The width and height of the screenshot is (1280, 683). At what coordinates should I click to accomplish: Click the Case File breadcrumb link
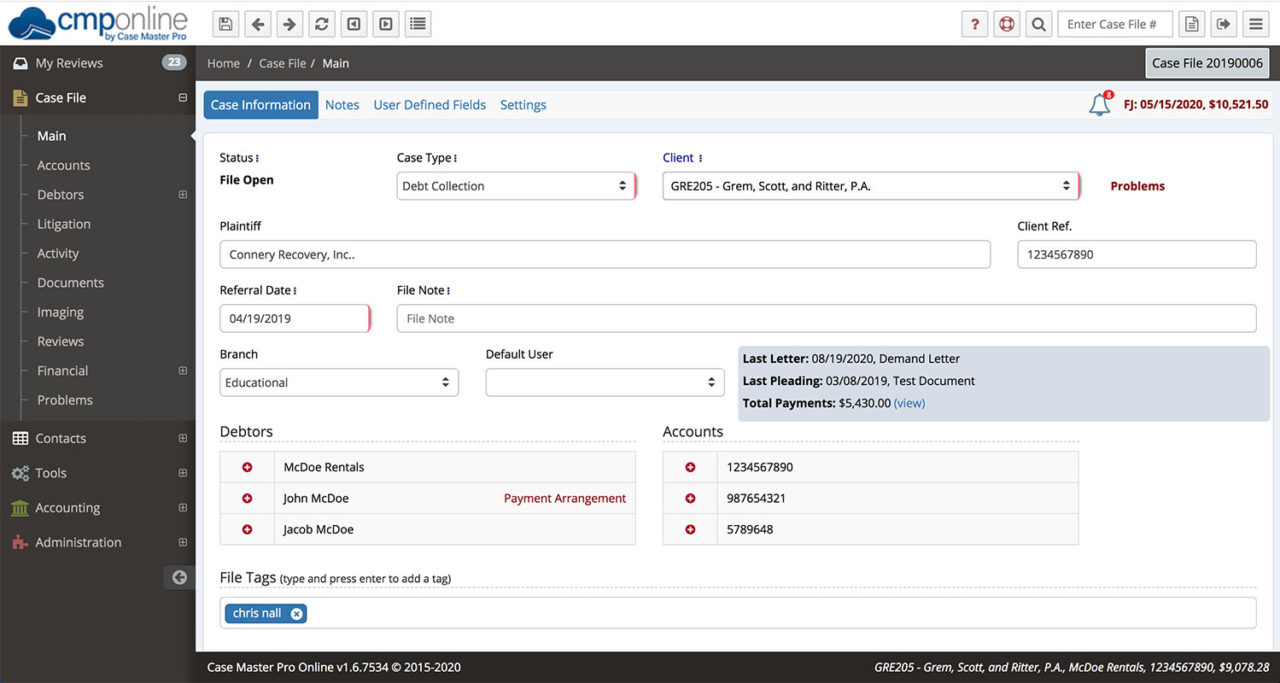pyautogui.click(x=282, y=63)
